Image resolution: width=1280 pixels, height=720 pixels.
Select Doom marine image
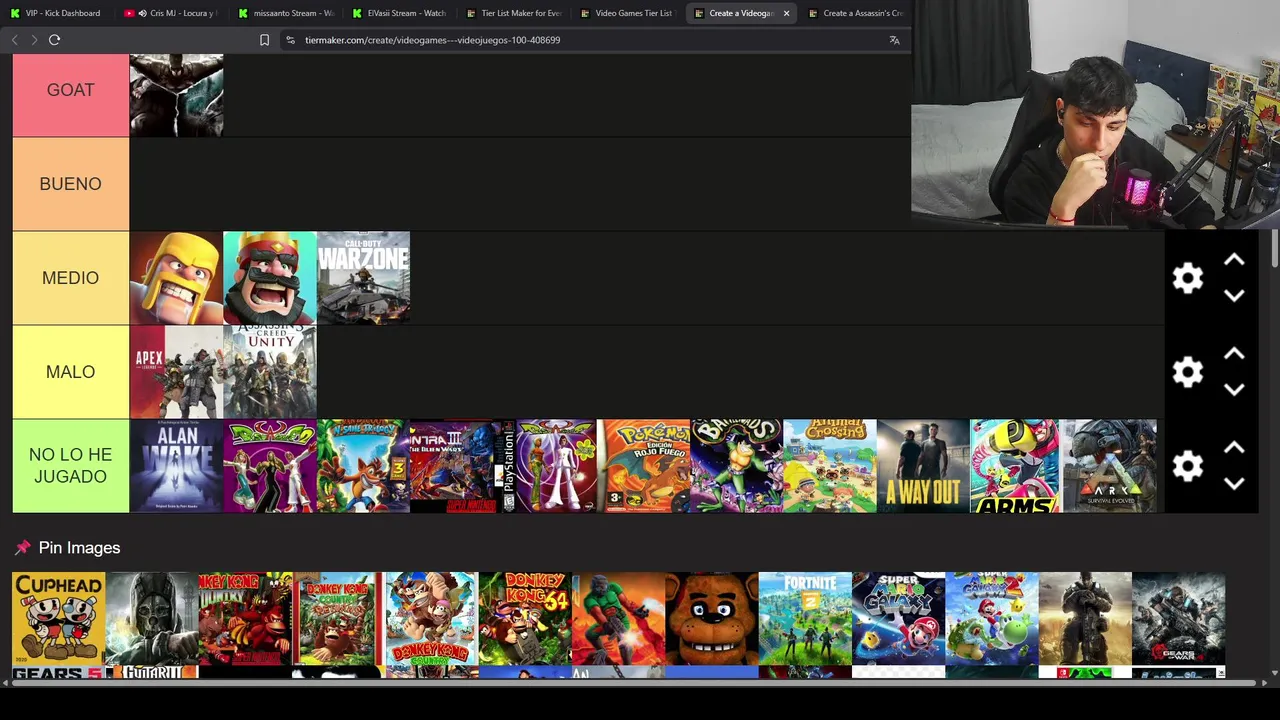click(x=618, y=618)
